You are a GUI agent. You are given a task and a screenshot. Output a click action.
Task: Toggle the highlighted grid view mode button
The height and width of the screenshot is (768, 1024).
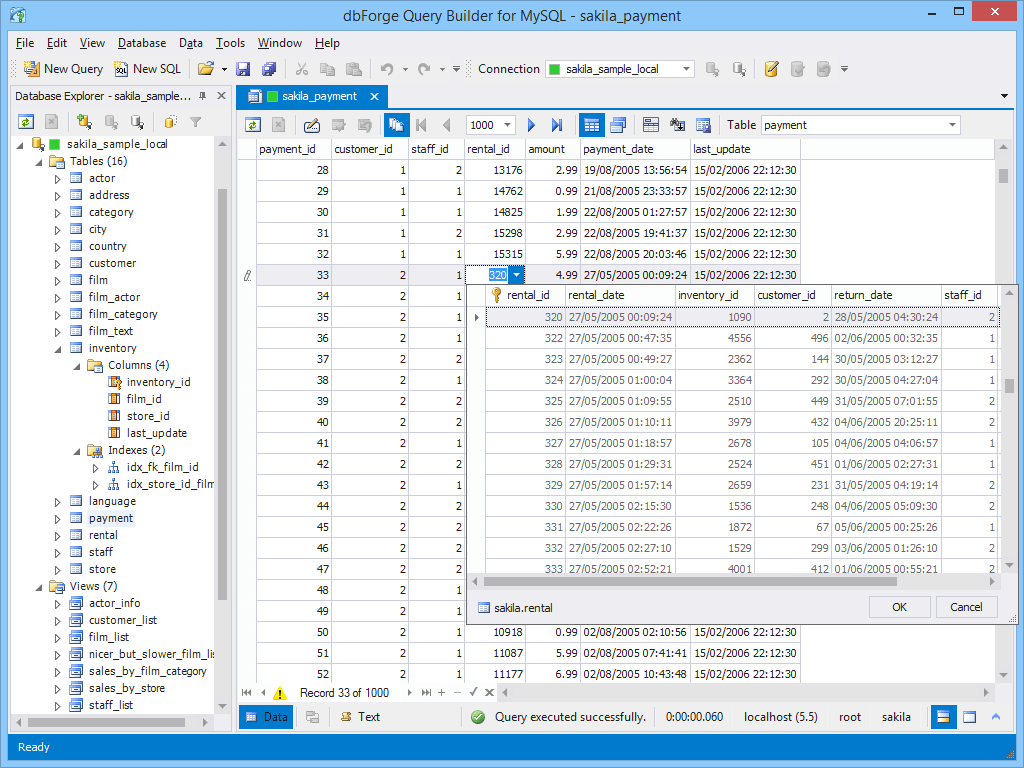pos(591,124)
